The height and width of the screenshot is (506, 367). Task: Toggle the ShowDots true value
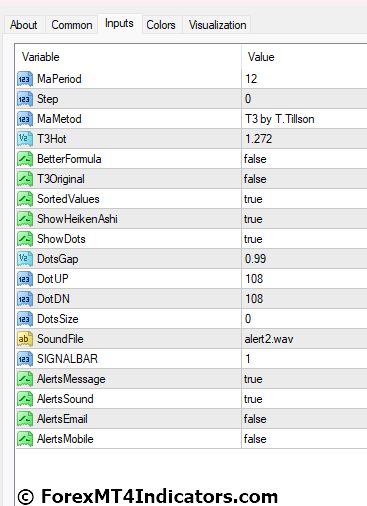[x=304, y=239]
